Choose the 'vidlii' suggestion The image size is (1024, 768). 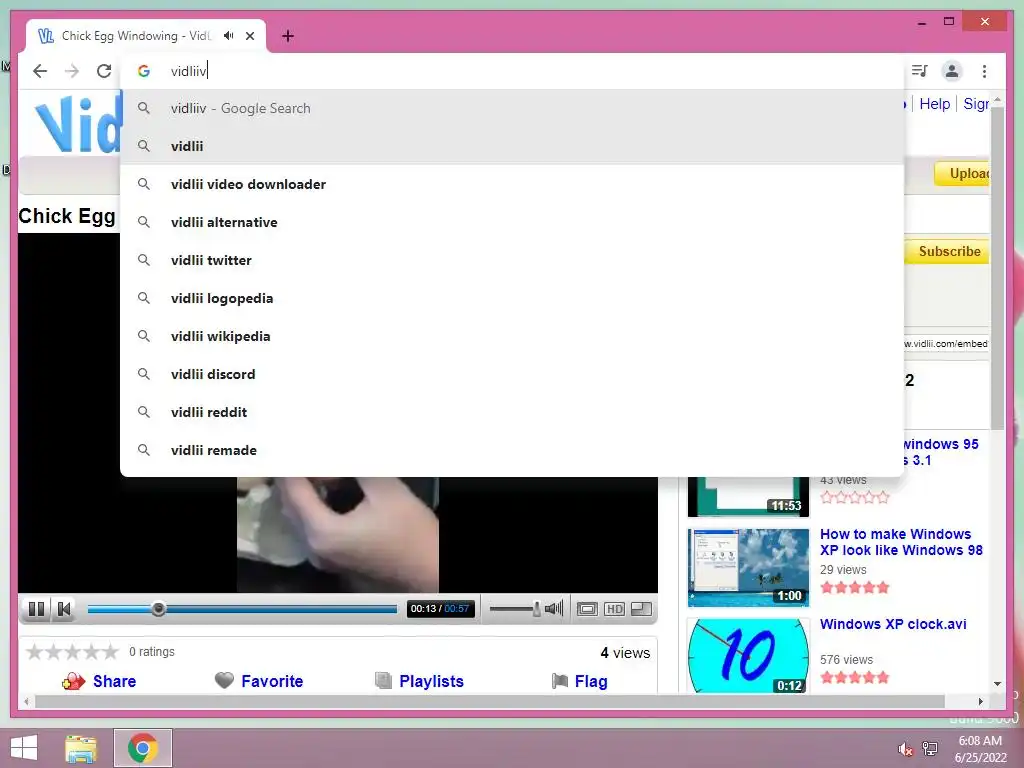(x=512, y=146)
